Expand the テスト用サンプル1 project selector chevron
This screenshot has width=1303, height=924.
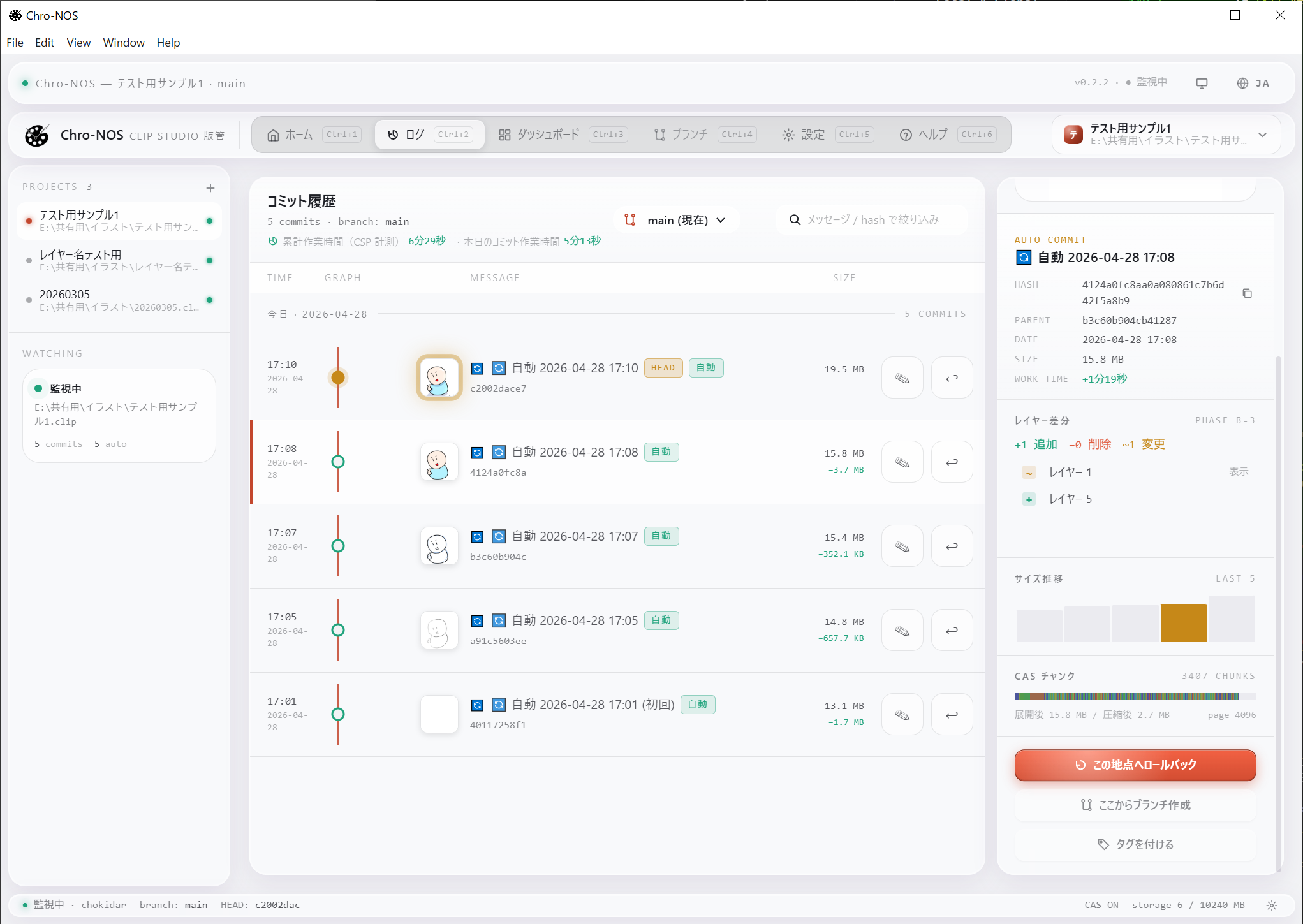(1263, 135)
